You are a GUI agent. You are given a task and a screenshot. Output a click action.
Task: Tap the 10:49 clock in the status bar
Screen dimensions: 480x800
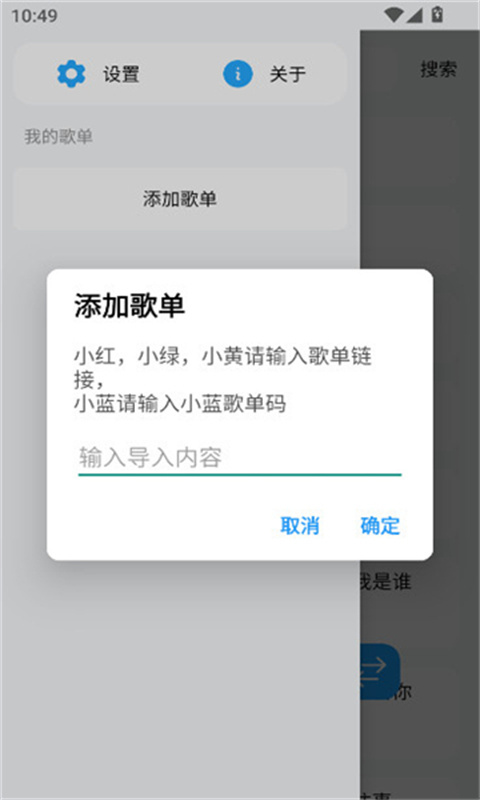click(x=34, y=16)
